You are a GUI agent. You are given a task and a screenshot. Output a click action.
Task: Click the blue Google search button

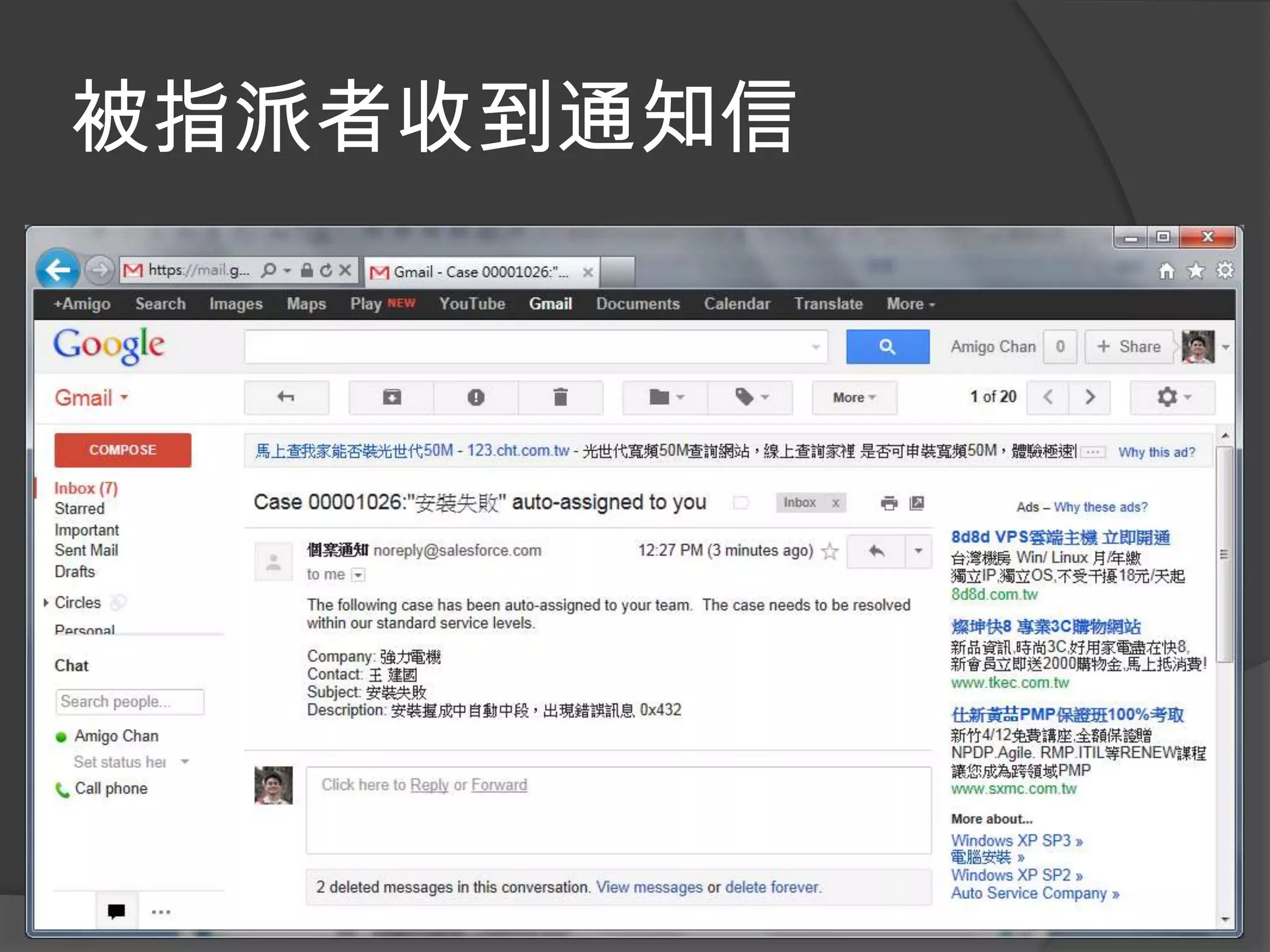pos(887,346)
